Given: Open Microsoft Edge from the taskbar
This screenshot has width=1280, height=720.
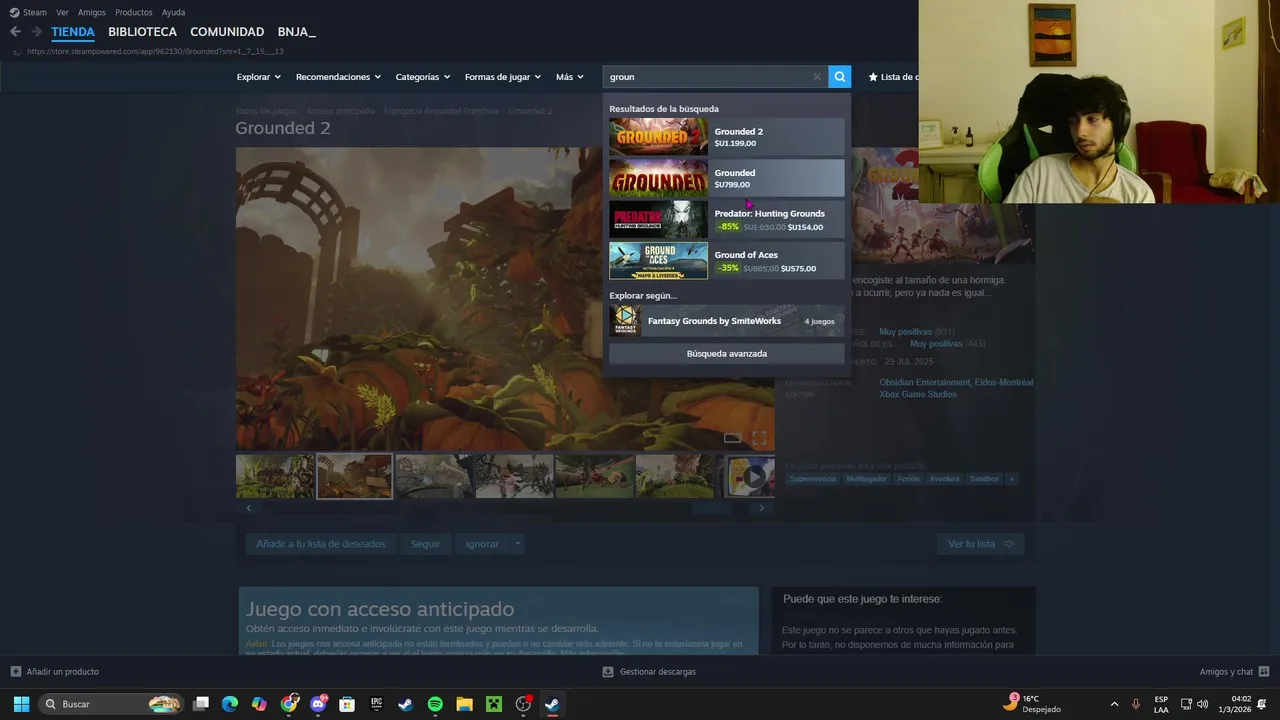Looking at the screenshot, I should pyautogui.click(x=230, y=704).
